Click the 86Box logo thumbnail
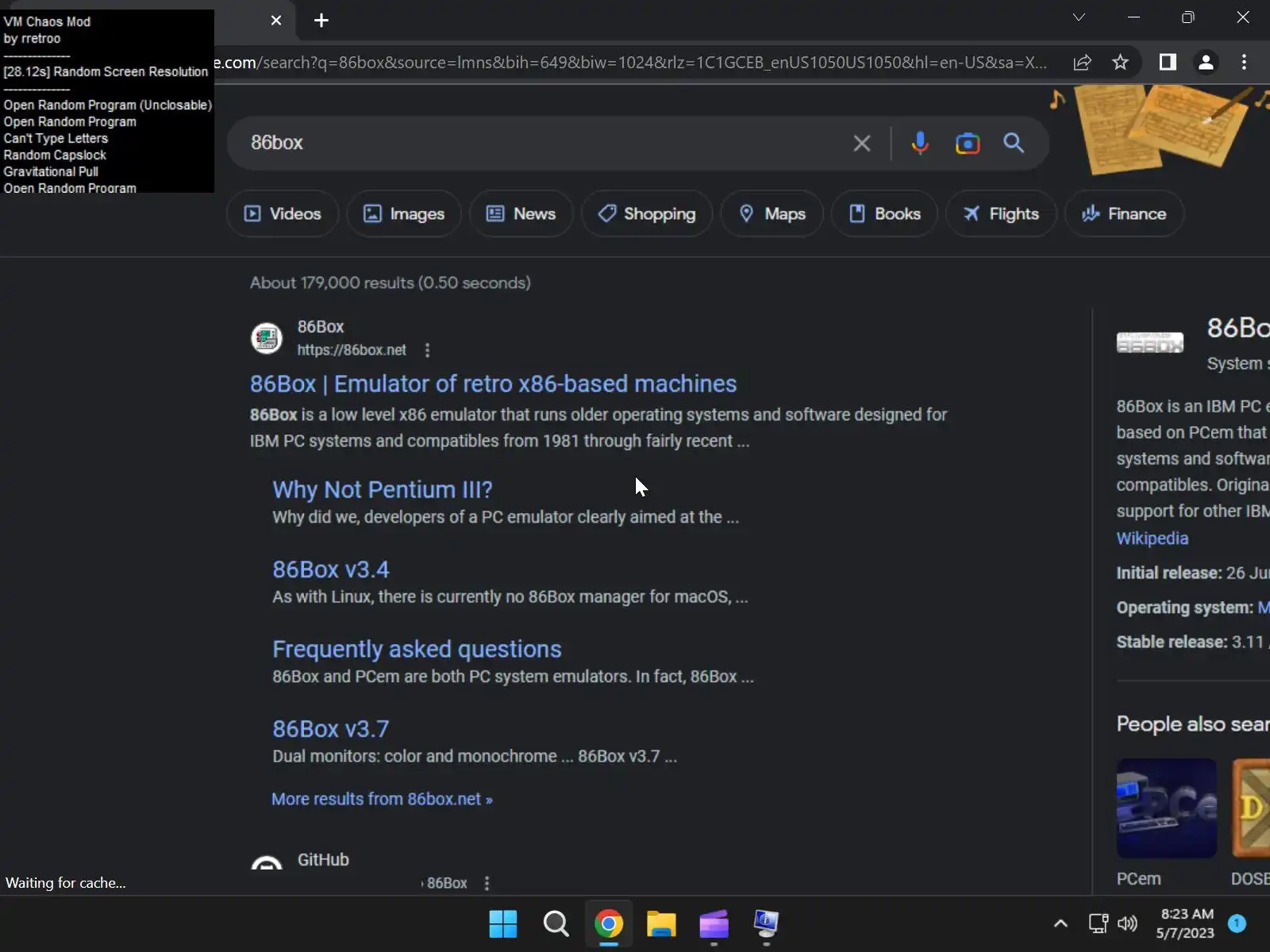This screenshot has width=1270, height=952. (1150, 343)
